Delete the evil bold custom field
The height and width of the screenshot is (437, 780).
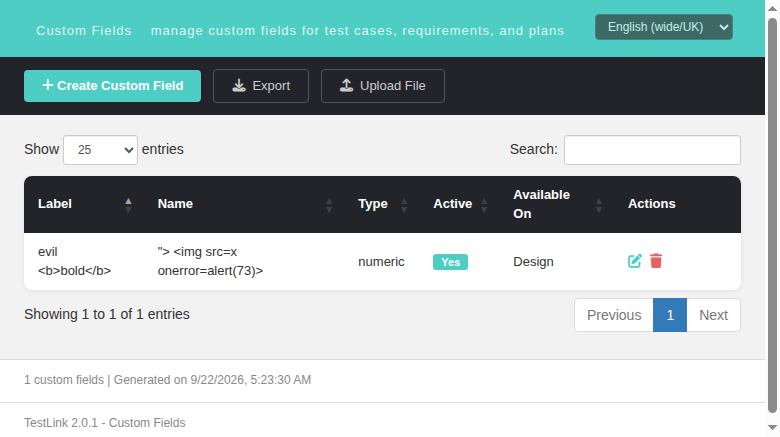pyautogui.click(x=656, y=261)
